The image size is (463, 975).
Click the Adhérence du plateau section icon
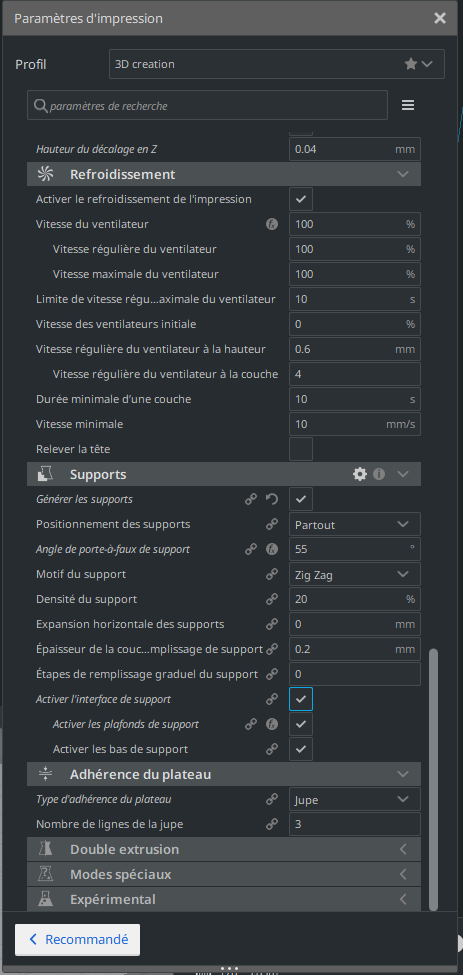click(45, 775)
